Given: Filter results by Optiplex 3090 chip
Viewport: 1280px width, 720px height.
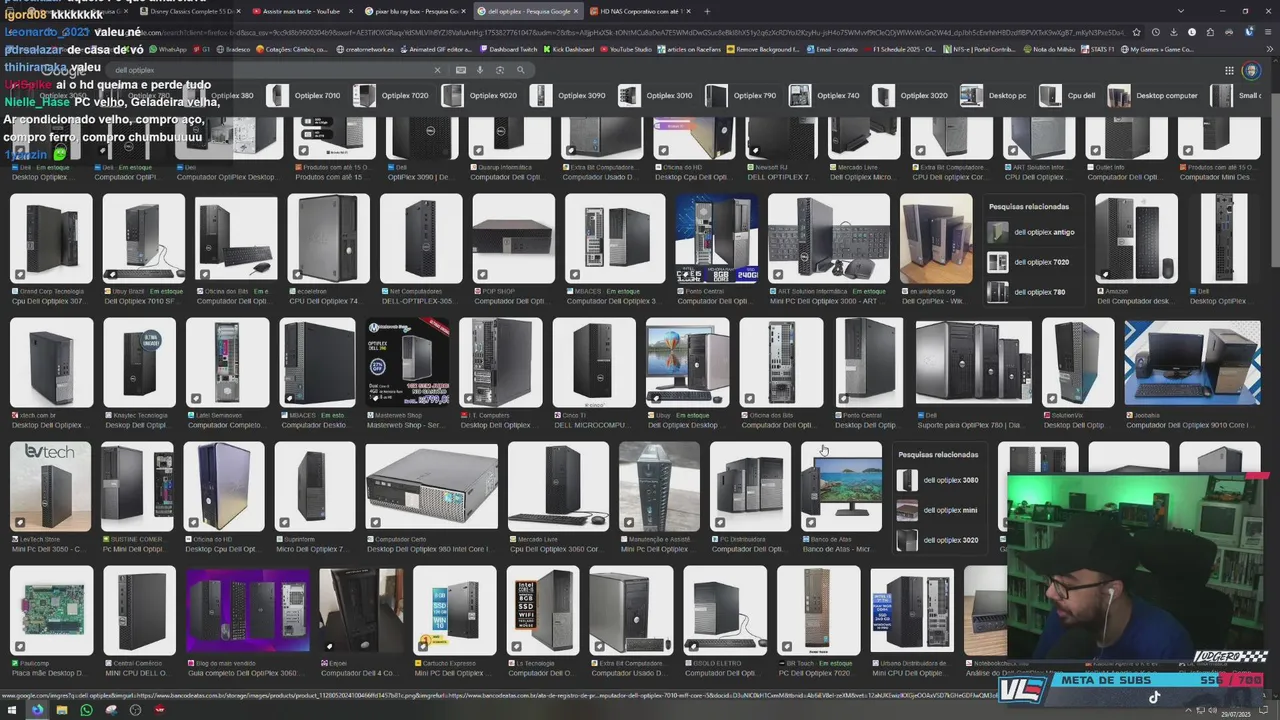Looking at the screenshot, I should (x=568, y=96).
